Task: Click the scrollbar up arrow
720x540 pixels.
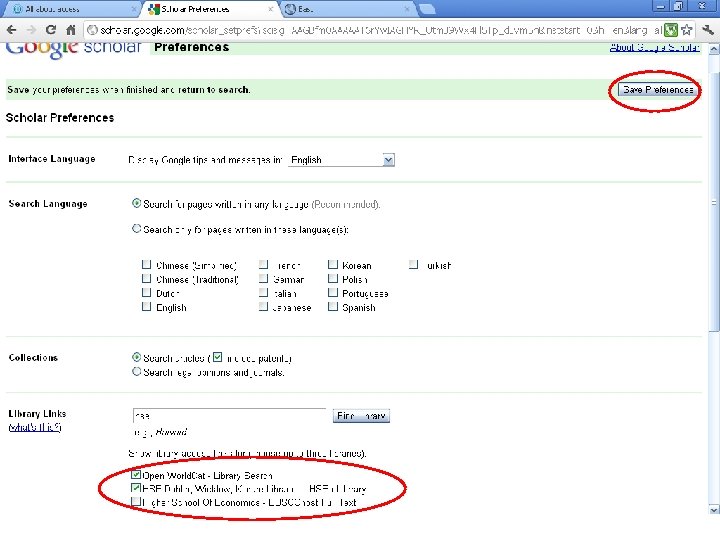Action: (x=714, y=48)
